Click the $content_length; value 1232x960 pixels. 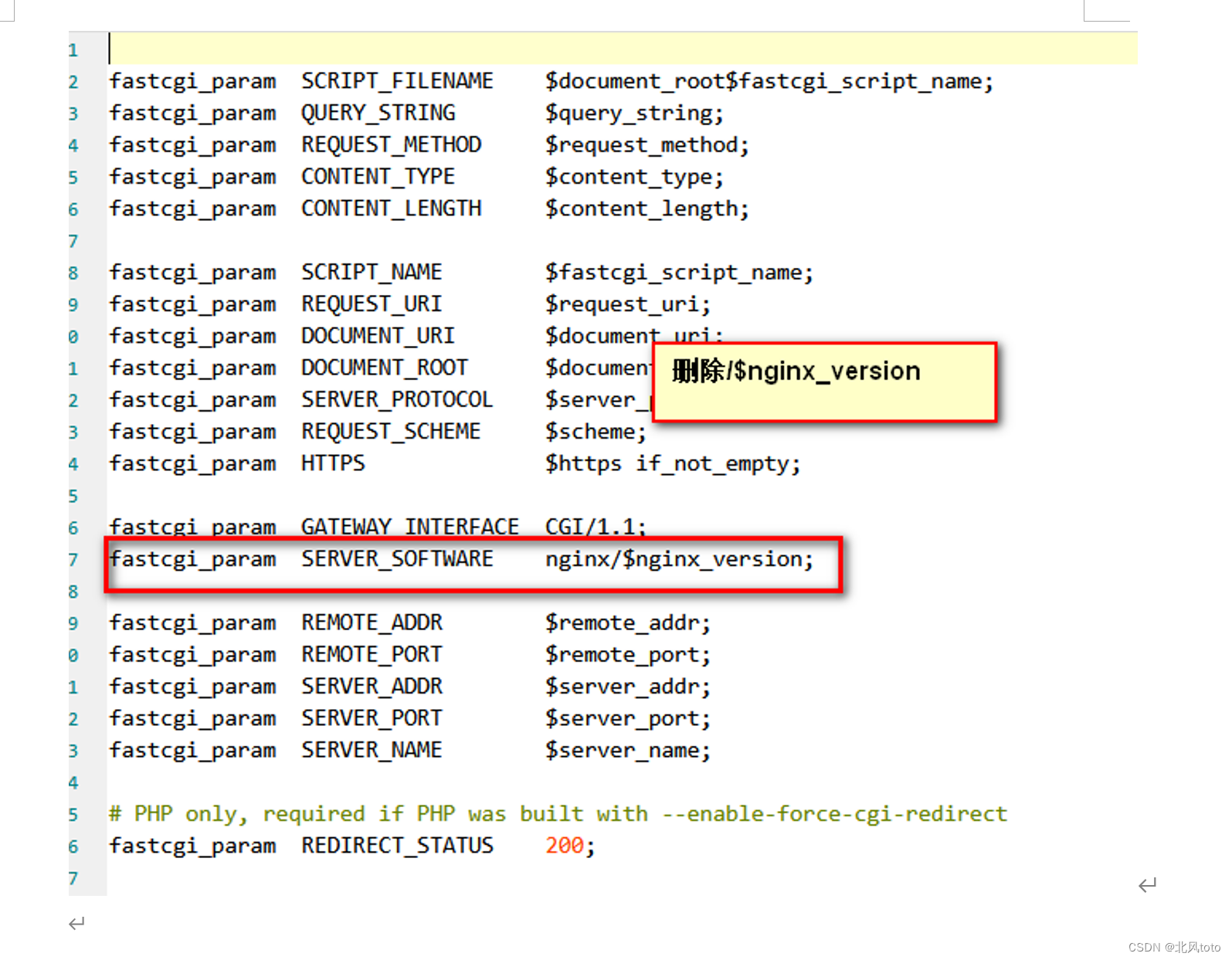pyautogui.click(x=647, y=209)
